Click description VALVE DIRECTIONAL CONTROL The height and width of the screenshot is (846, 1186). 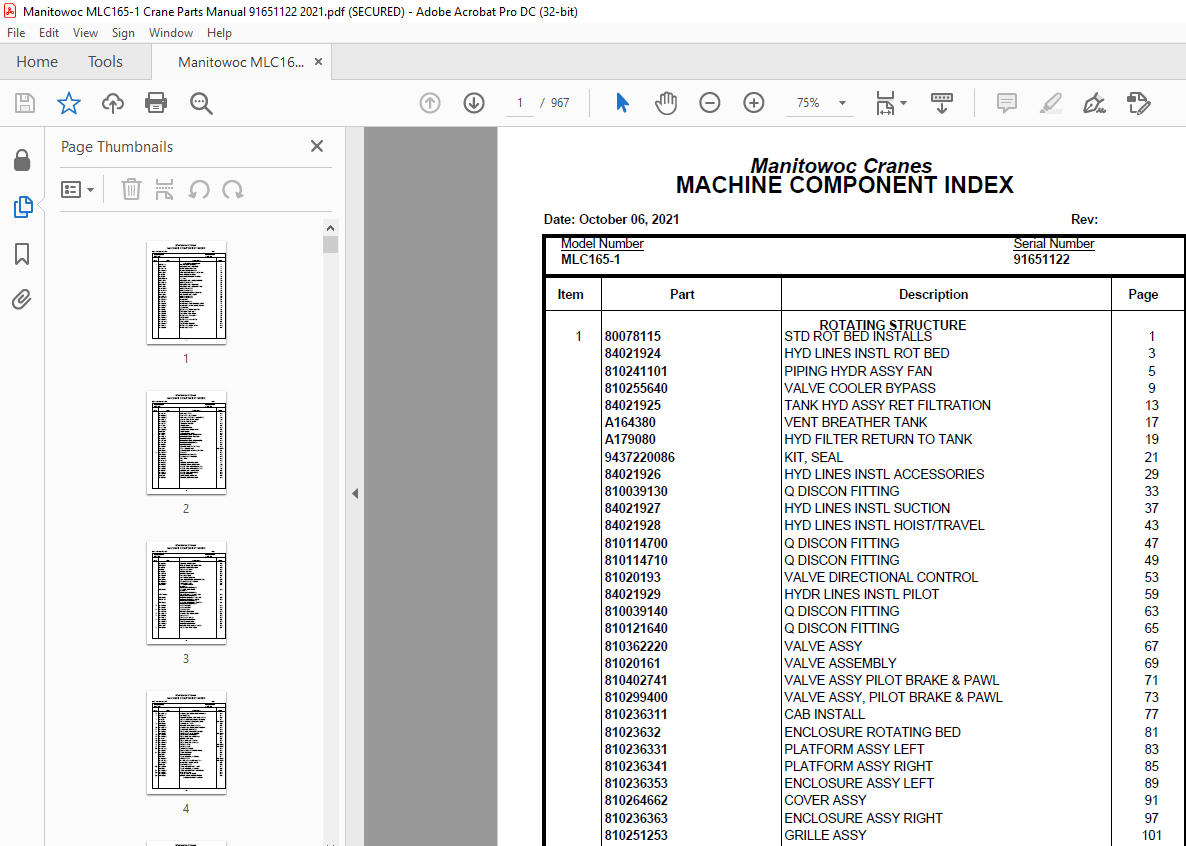(x=881, y=577)
